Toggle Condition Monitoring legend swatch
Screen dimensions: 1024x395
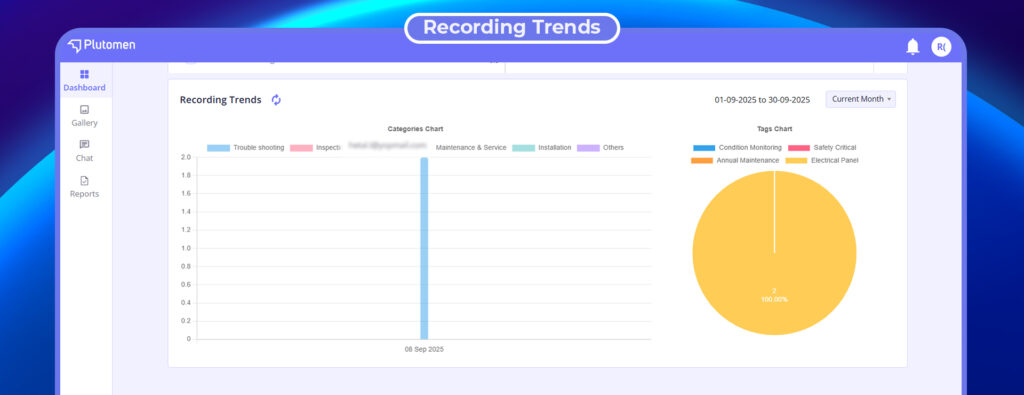[704, 148]
